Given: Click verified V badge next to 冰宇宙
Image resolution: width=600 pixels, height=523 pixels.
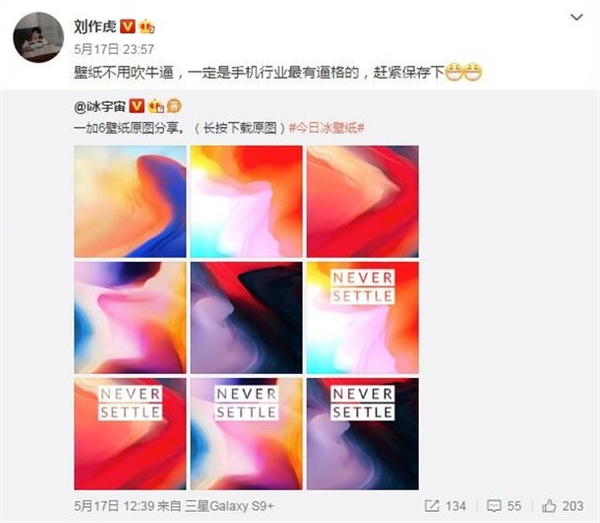Looking at the screenshot, I should coord(137,106).
